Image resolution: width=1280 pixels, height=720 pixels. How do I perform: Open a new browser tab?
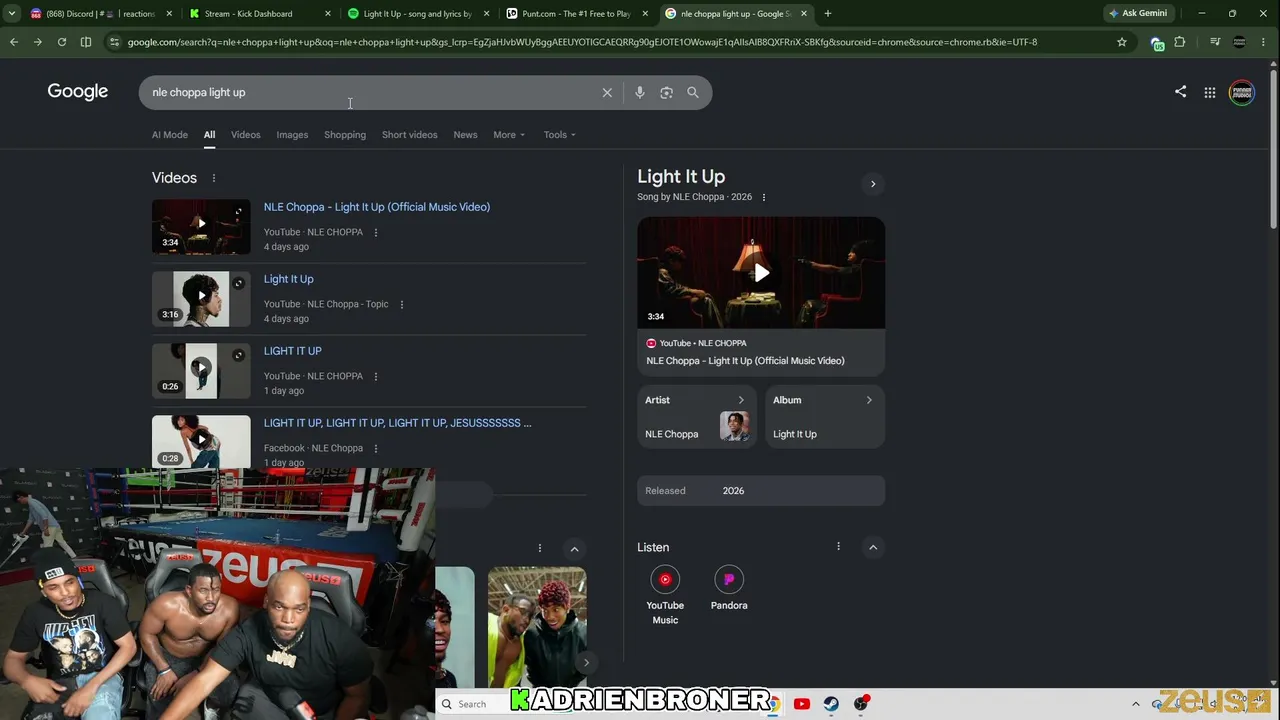tap(828, 14)
